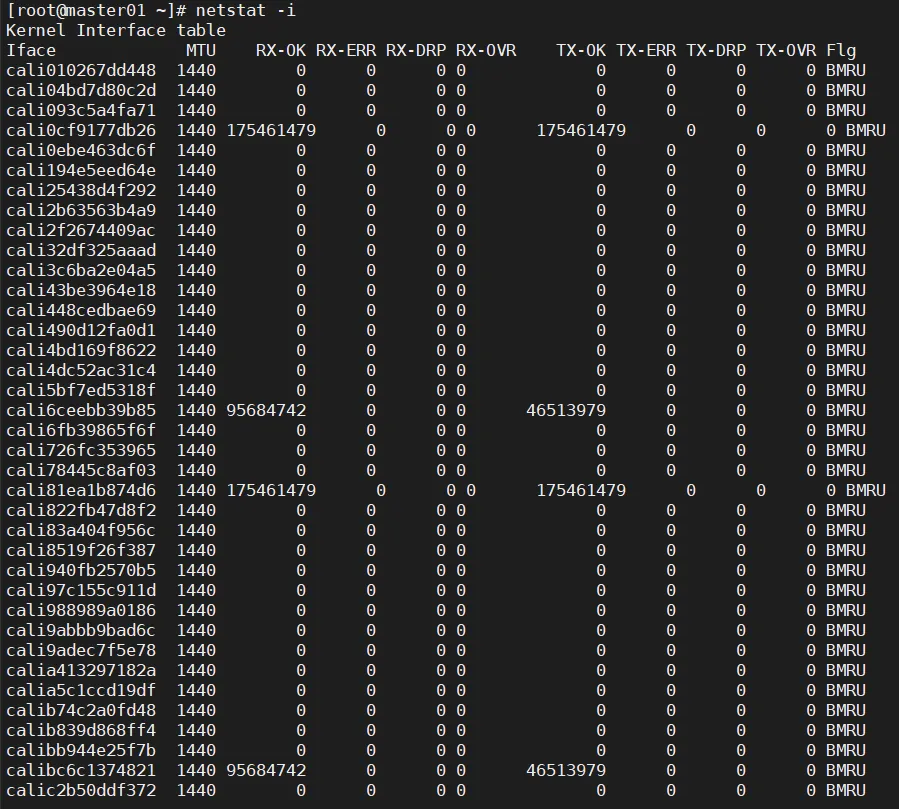Click the 'TX-DRP' column header

pyautogui.click(x=716, y=50)
